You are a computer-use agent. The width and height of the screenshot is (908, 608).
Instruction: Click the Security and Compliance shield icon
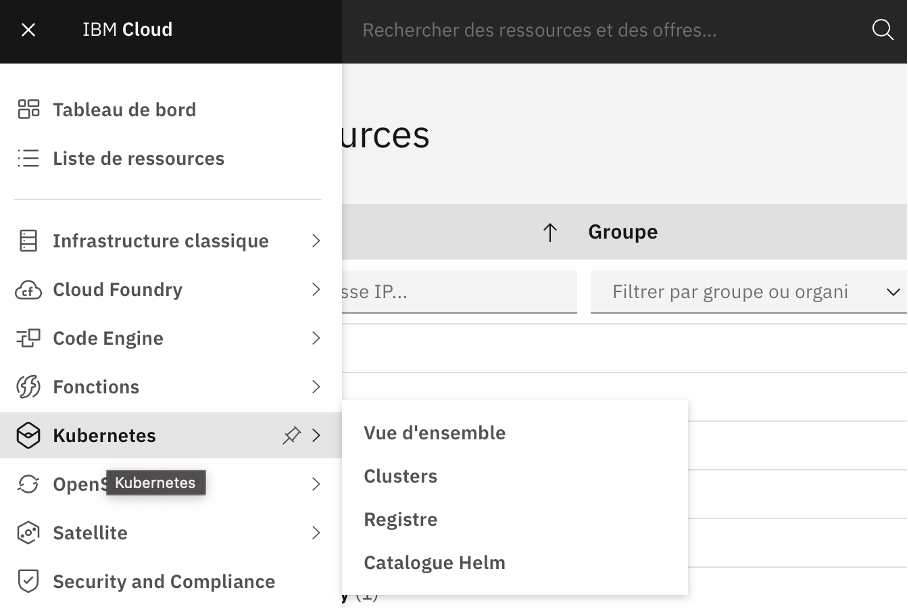(28, 581)
